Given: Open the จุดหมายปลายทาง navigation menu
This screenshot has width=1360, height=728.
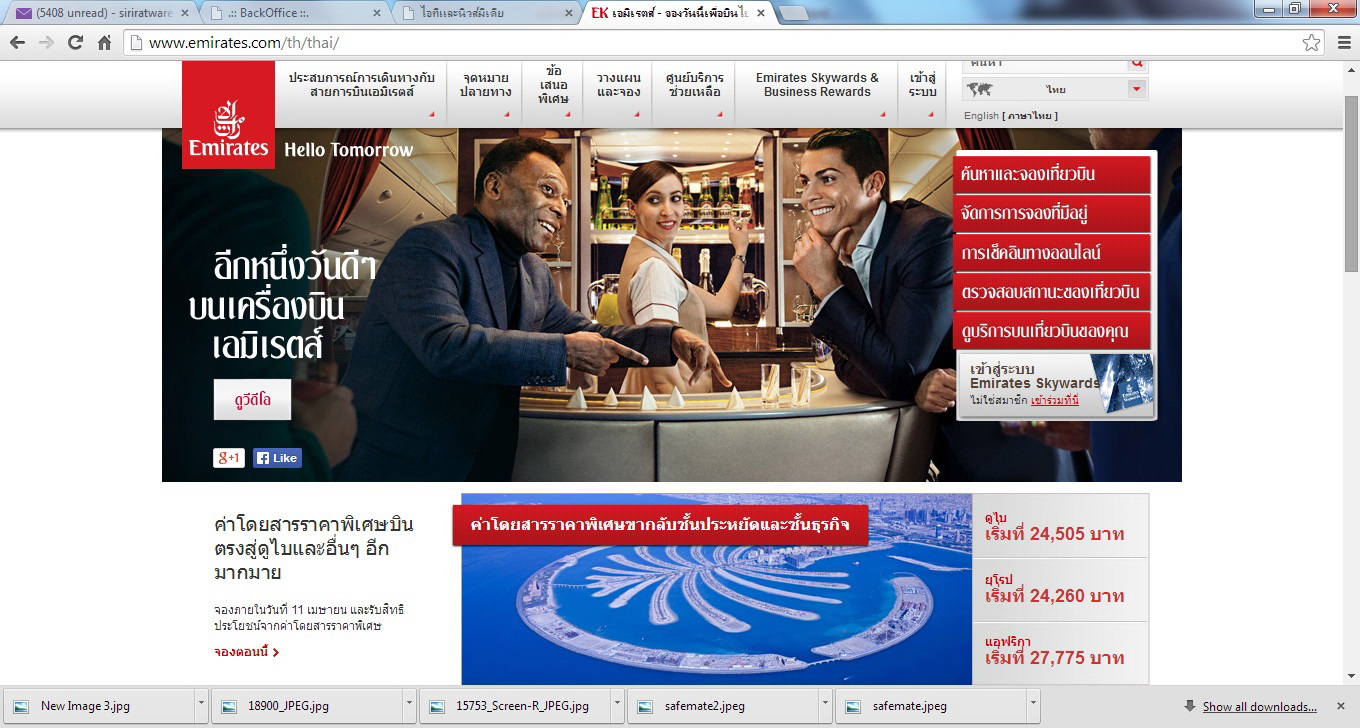Looking at the screenshot, I should [x=485, y=92].
